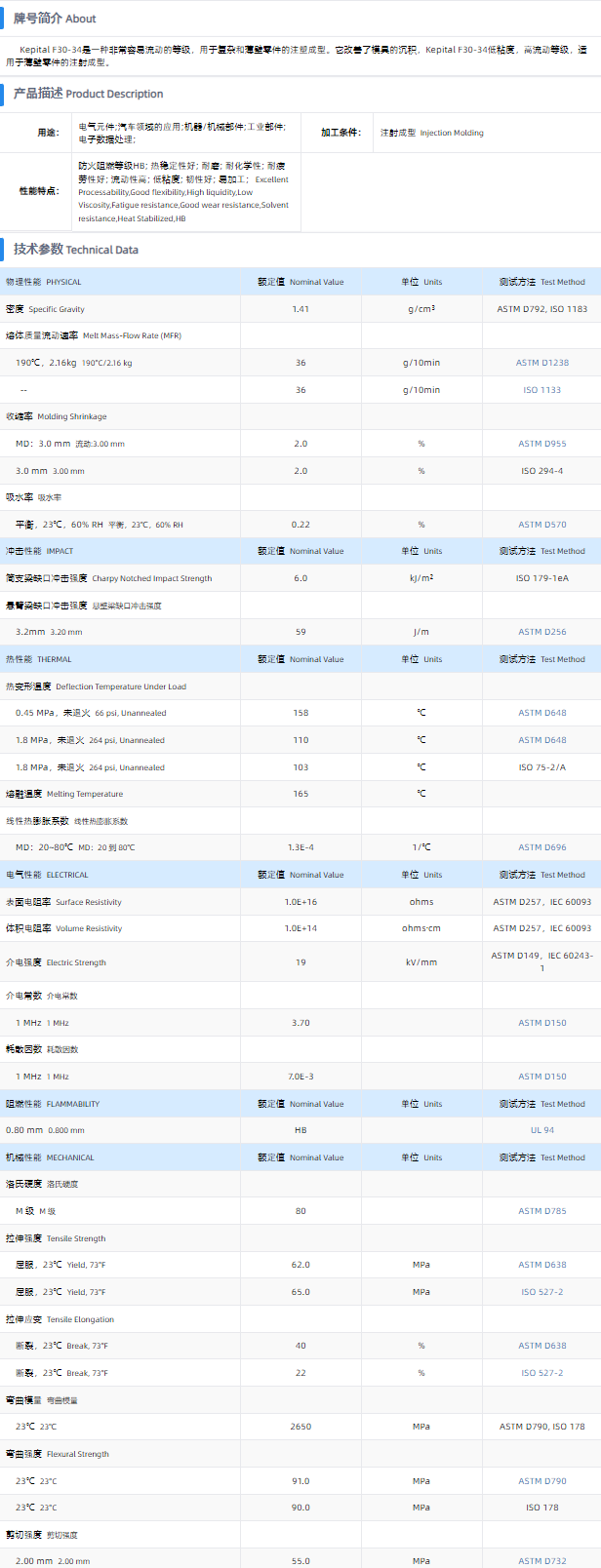Screen dimensions: 601x1568
Task: Open the ASTM D256 test method link
Action: 542,632
